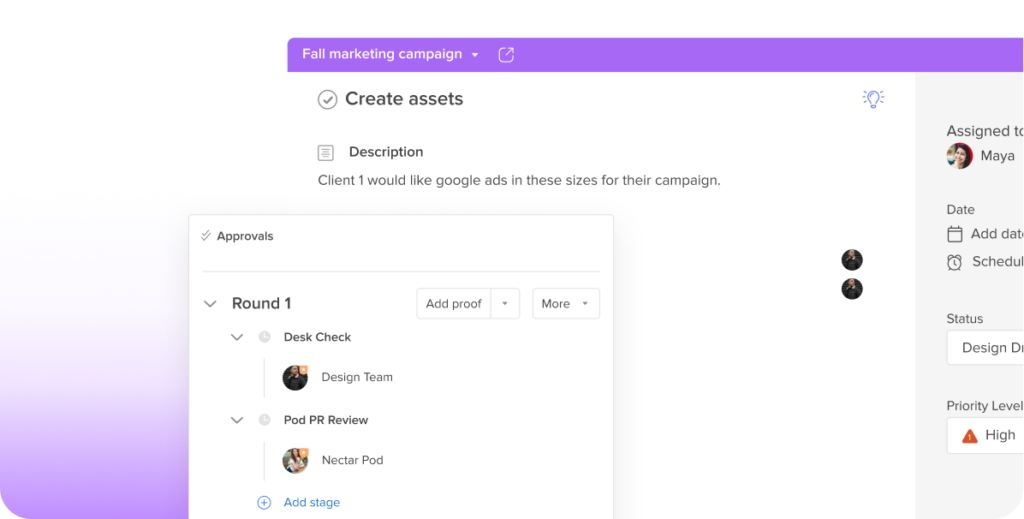Click the alarm clock Schedule icon
The image size is (1024, 519).
955,262
